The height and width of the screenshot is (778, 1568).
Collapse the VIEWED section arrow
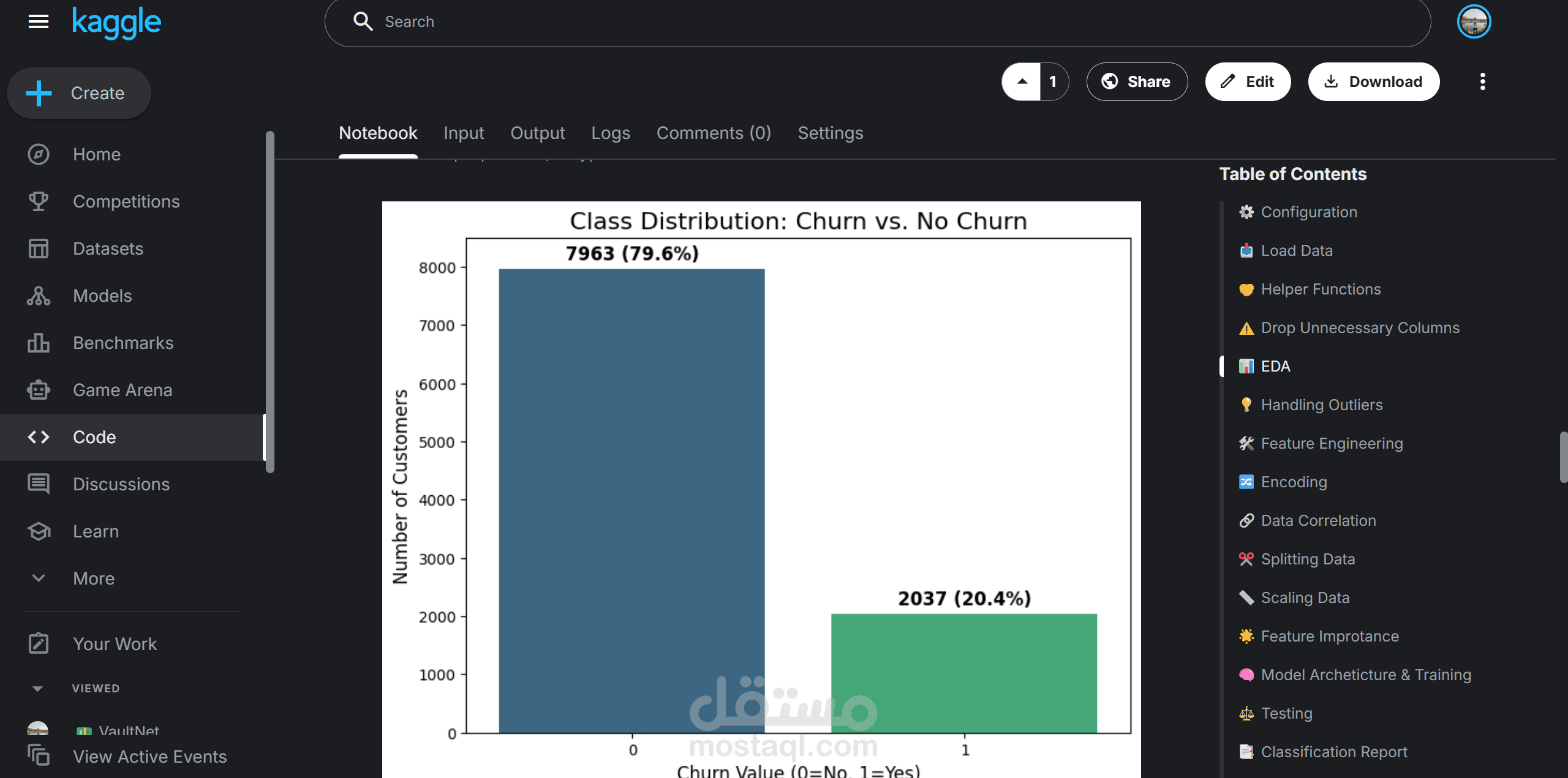pos(37,689)
